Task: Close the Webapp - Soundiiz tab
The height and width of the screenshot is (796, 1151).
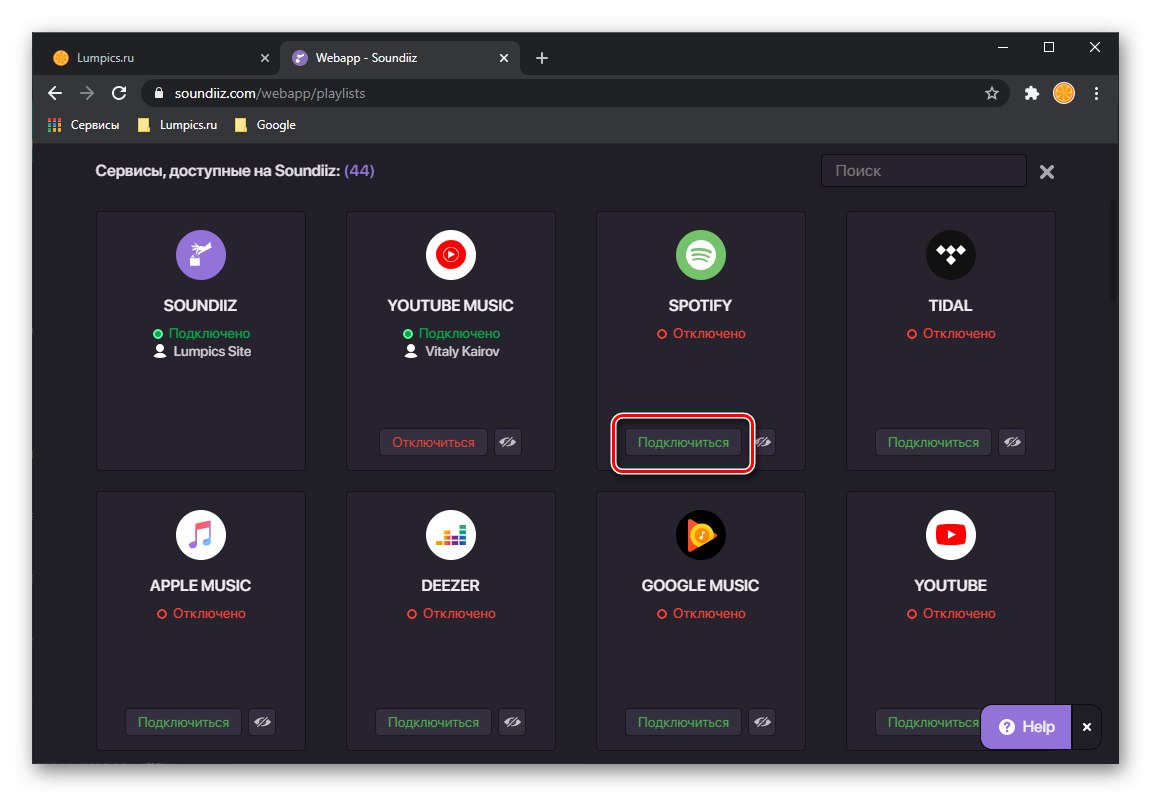Action: (x=504, y=58)
